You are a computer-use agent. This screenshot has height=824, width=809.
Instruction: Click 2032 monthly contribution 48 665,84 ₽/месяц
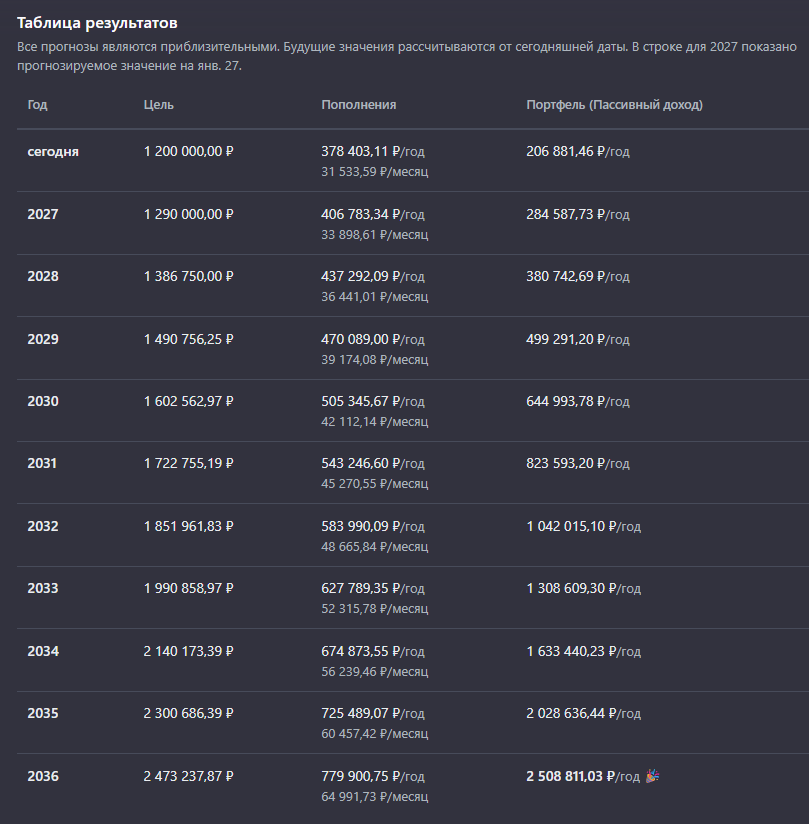[374, 547]
